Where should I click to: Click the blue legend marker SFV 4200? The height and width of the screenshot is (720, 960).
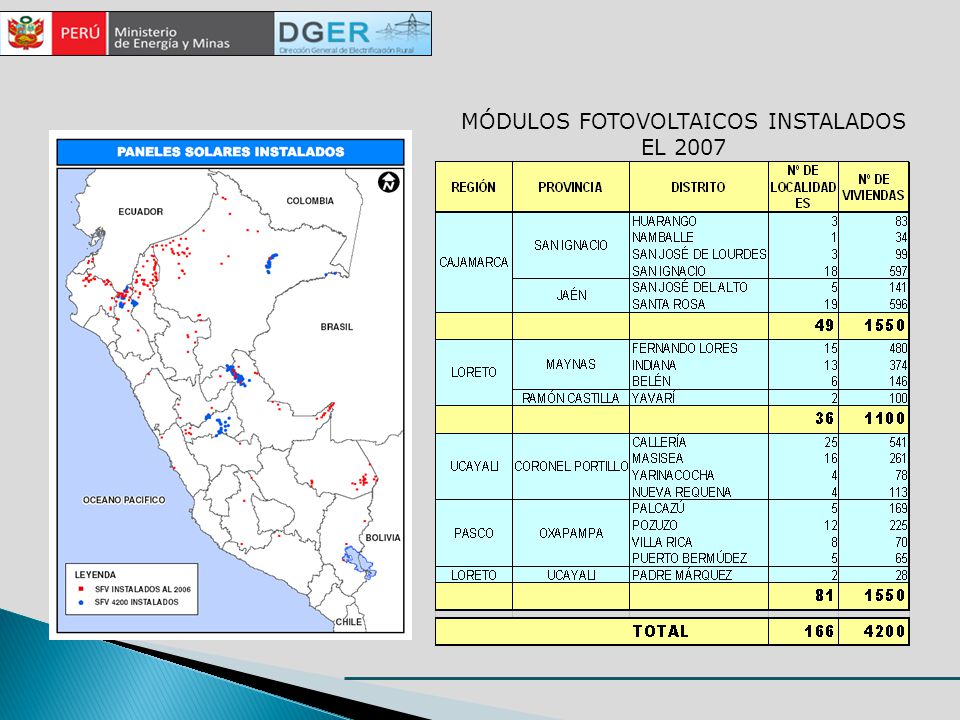tap(81, 602)
